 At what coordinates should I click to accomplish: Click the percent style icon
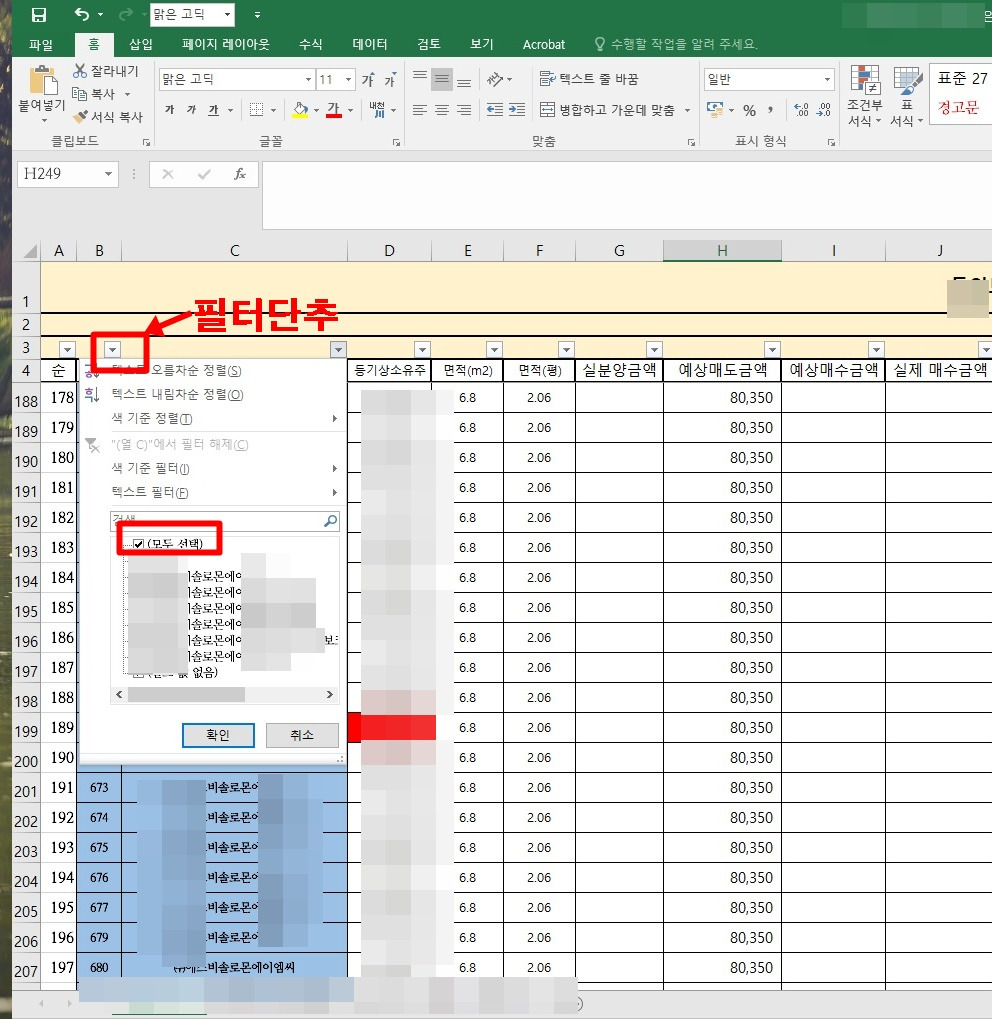750,110
